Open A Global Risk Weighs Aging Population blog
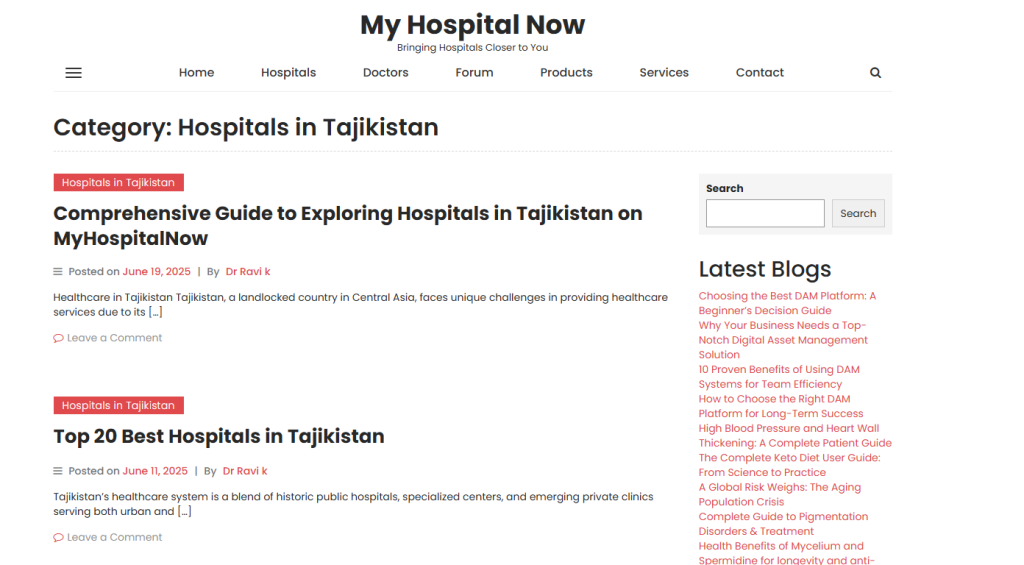 (780, 494)
